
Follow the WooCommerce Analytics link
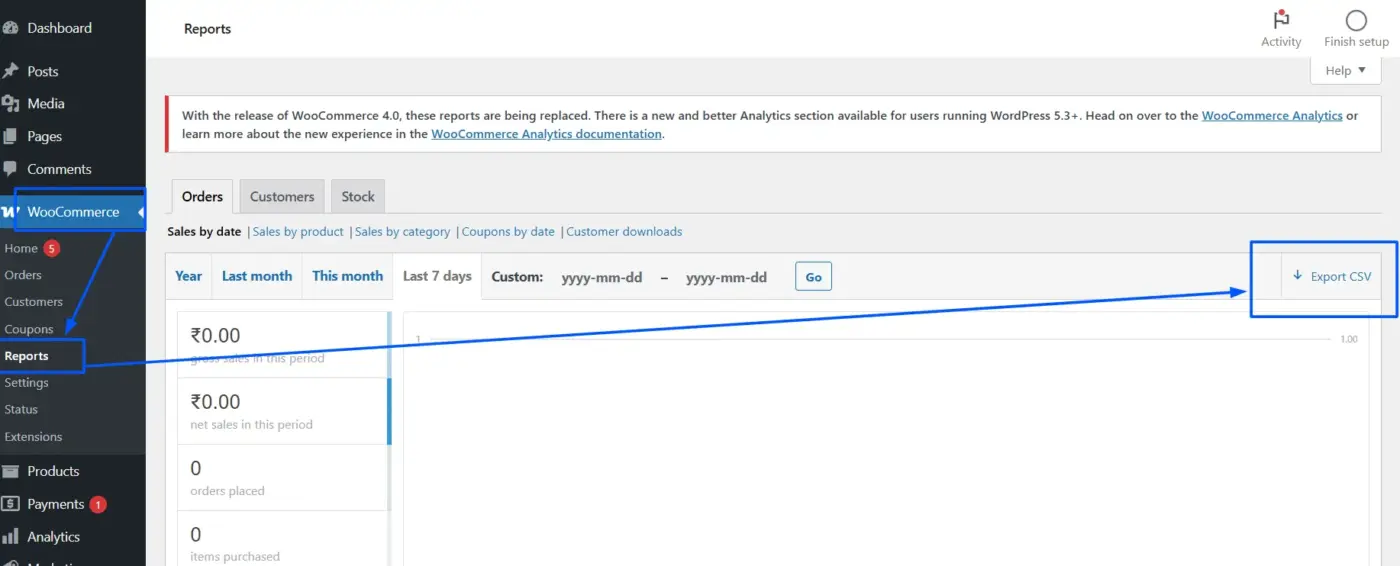(1272, 116)
